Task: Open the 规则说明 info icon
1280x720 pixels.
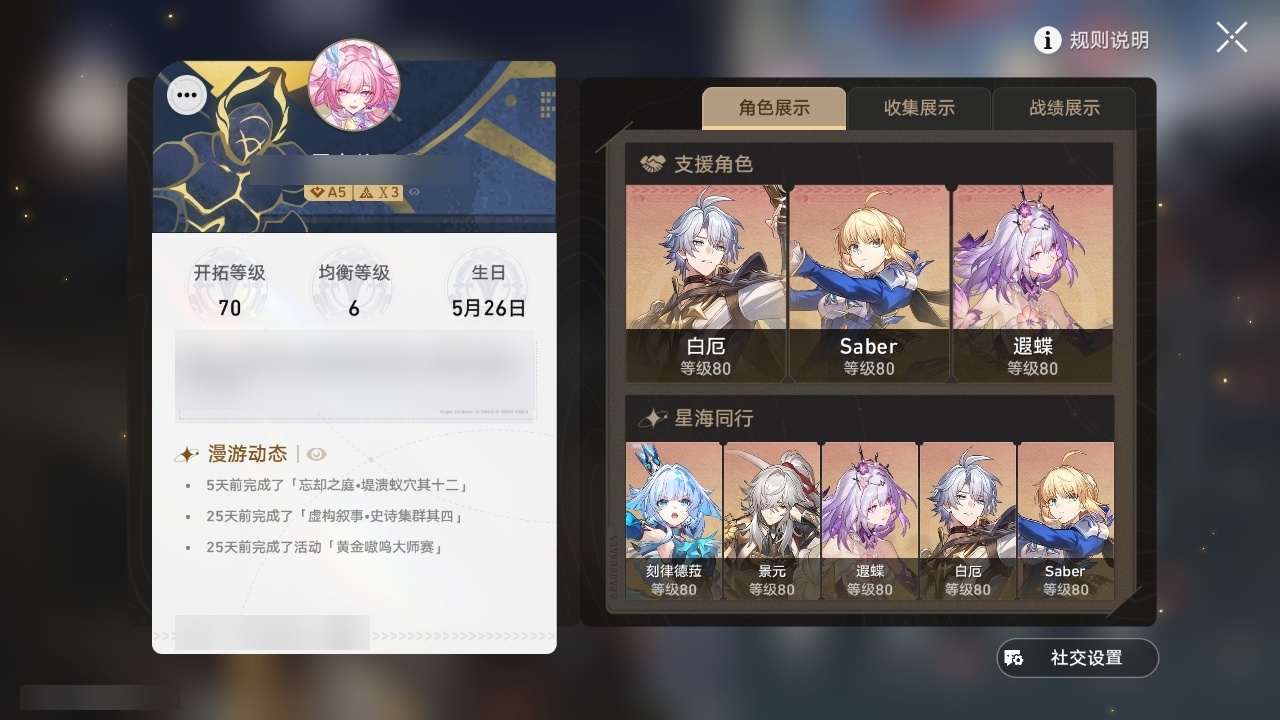Action: point(1047,40)
